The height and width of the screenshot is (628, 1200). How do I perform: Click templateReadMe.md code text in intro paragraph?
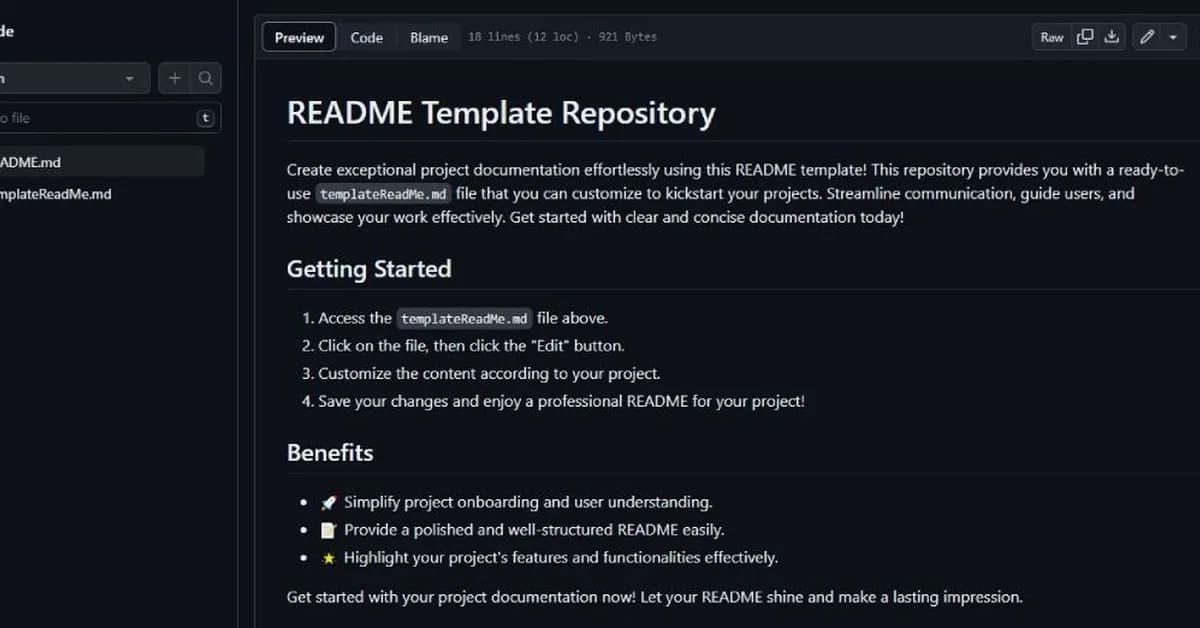coord(384,194)
